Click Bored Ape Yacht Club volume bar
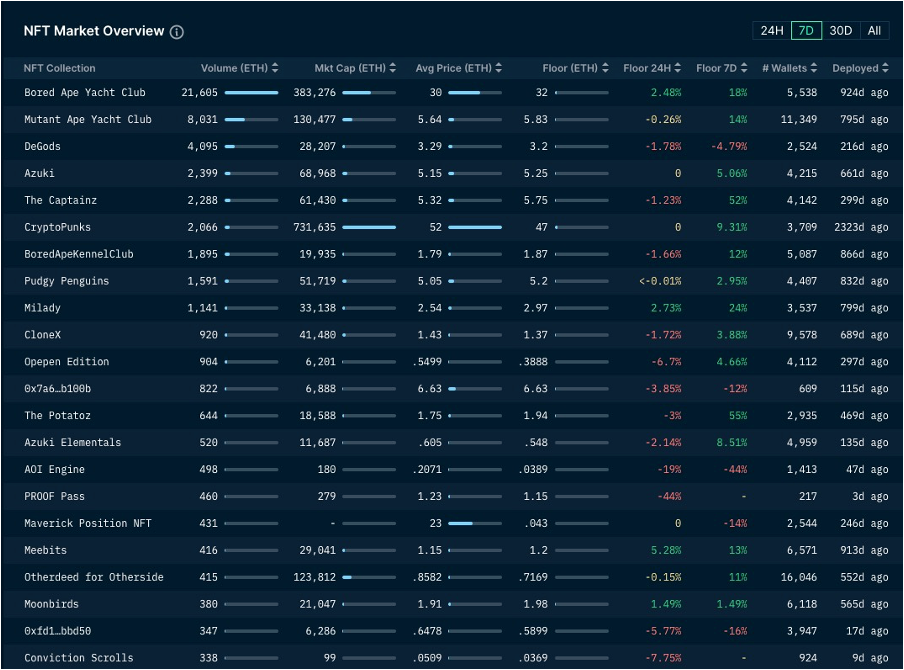The width and height of the screenshot is (904, 670). click(x=251, y=92)
